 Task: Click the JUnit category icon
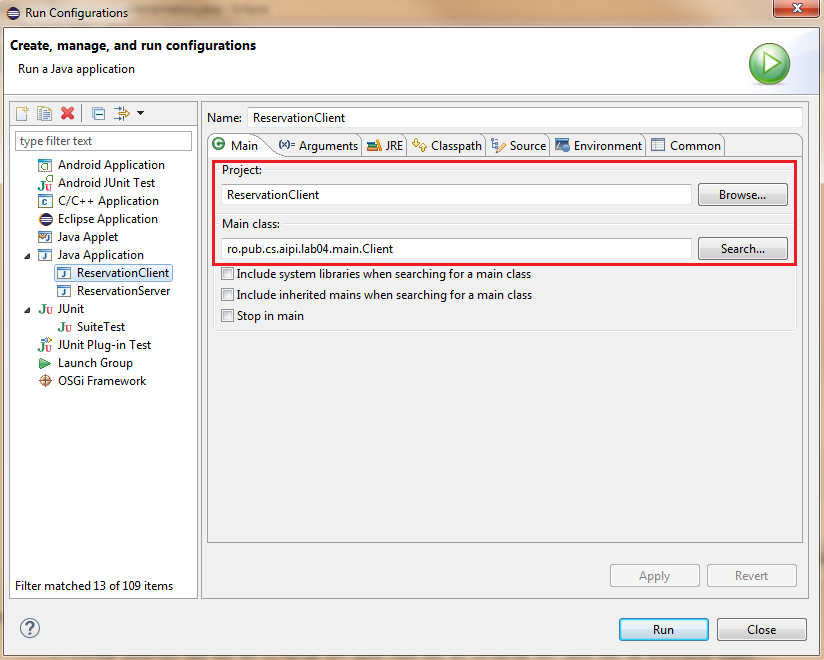point(45,309)
